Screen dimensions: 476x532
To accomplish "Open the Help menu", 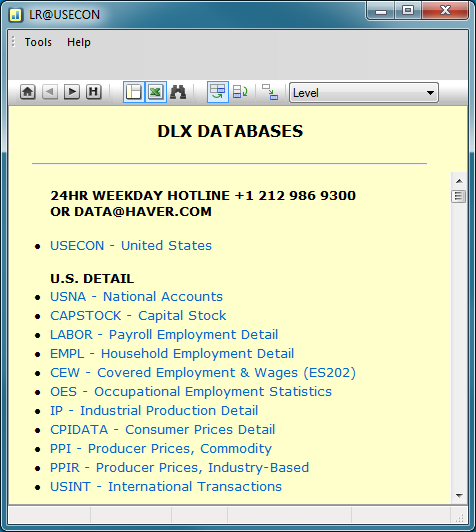I will pyautogui.click(x=79, y=42).
